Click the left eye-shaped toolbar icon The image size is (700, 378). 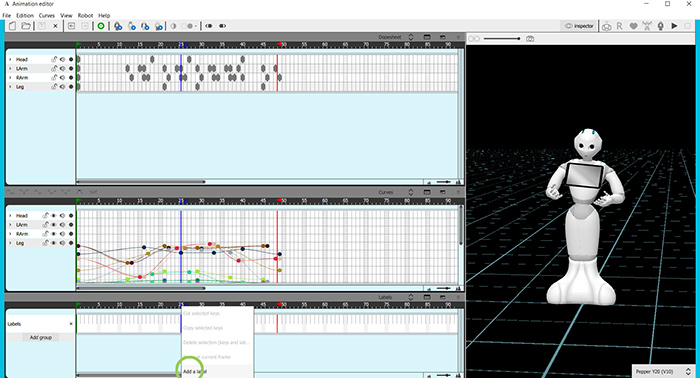(x=209, y=26)
